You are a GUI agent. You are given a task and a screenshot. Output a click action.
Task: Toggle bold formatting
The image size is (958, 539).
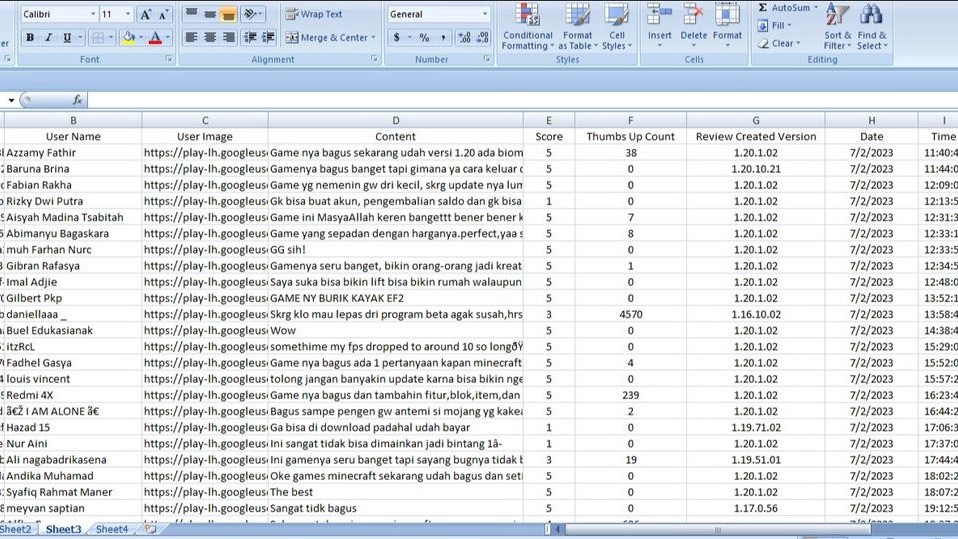pyautogui.click(x=30, y=38)
